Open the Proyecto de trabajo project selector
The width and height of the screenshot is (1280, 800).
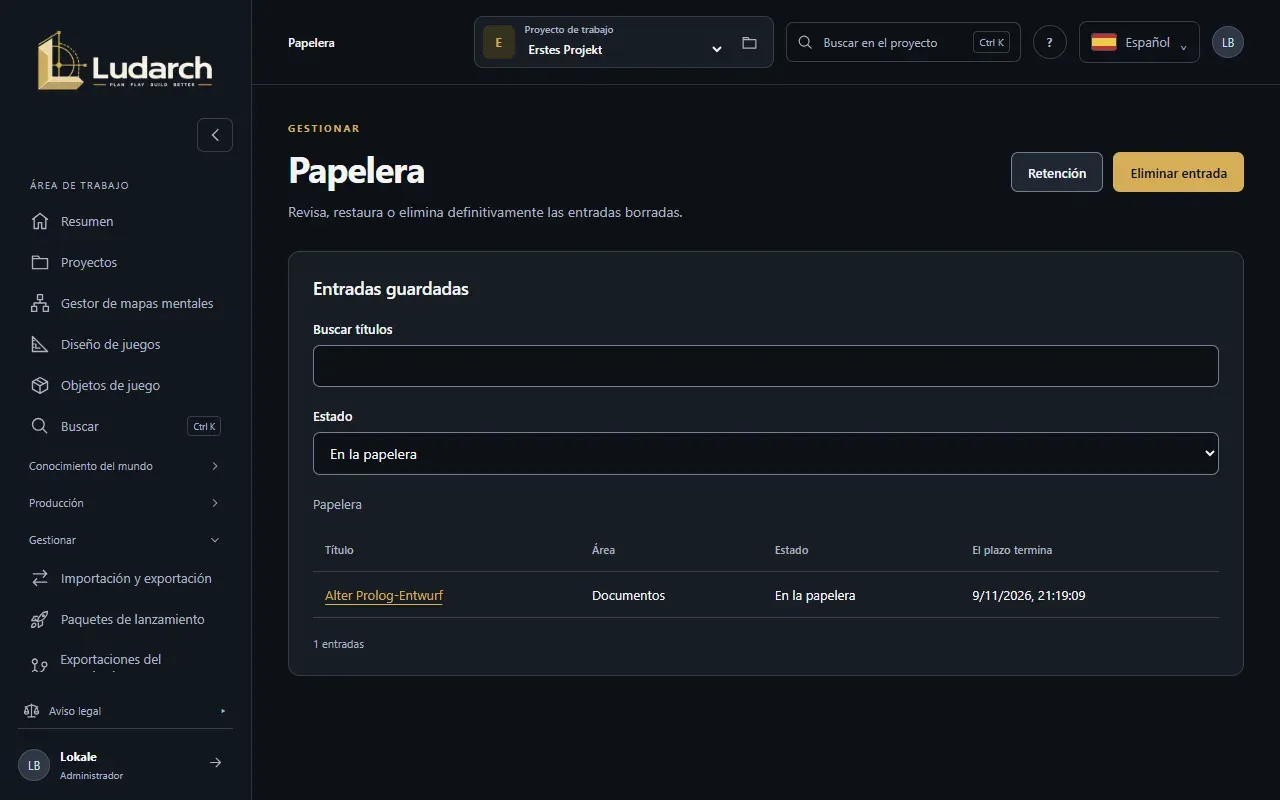point(624,42)
